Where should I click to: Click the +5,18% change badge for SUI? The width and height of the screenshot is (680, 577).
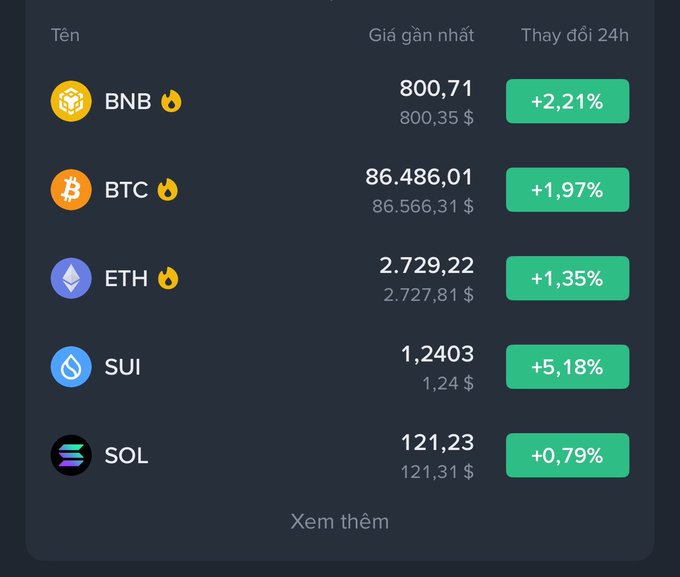click(567, 367)
